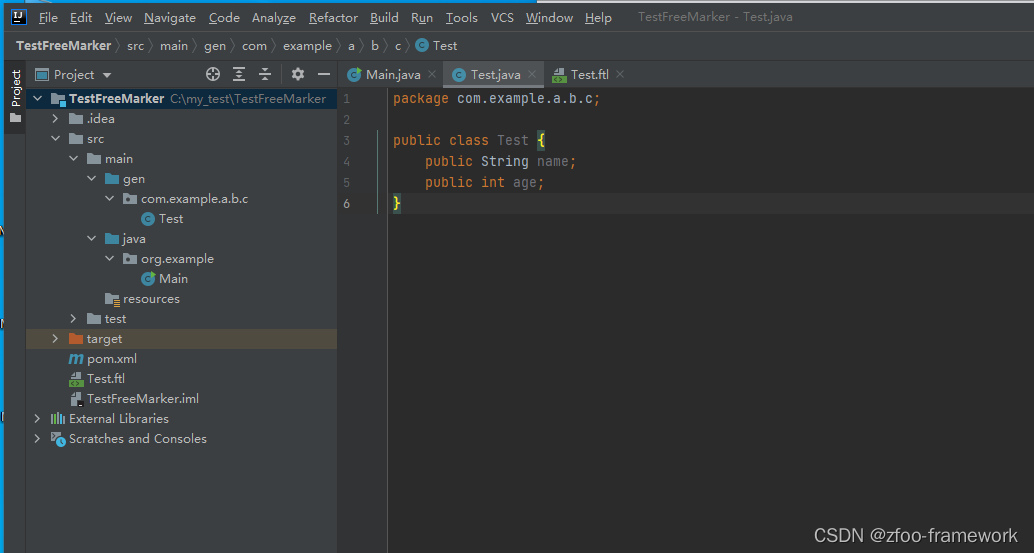Open the Navigate menu
This screenshot has width=1034, height=553.
coord(169,18)
